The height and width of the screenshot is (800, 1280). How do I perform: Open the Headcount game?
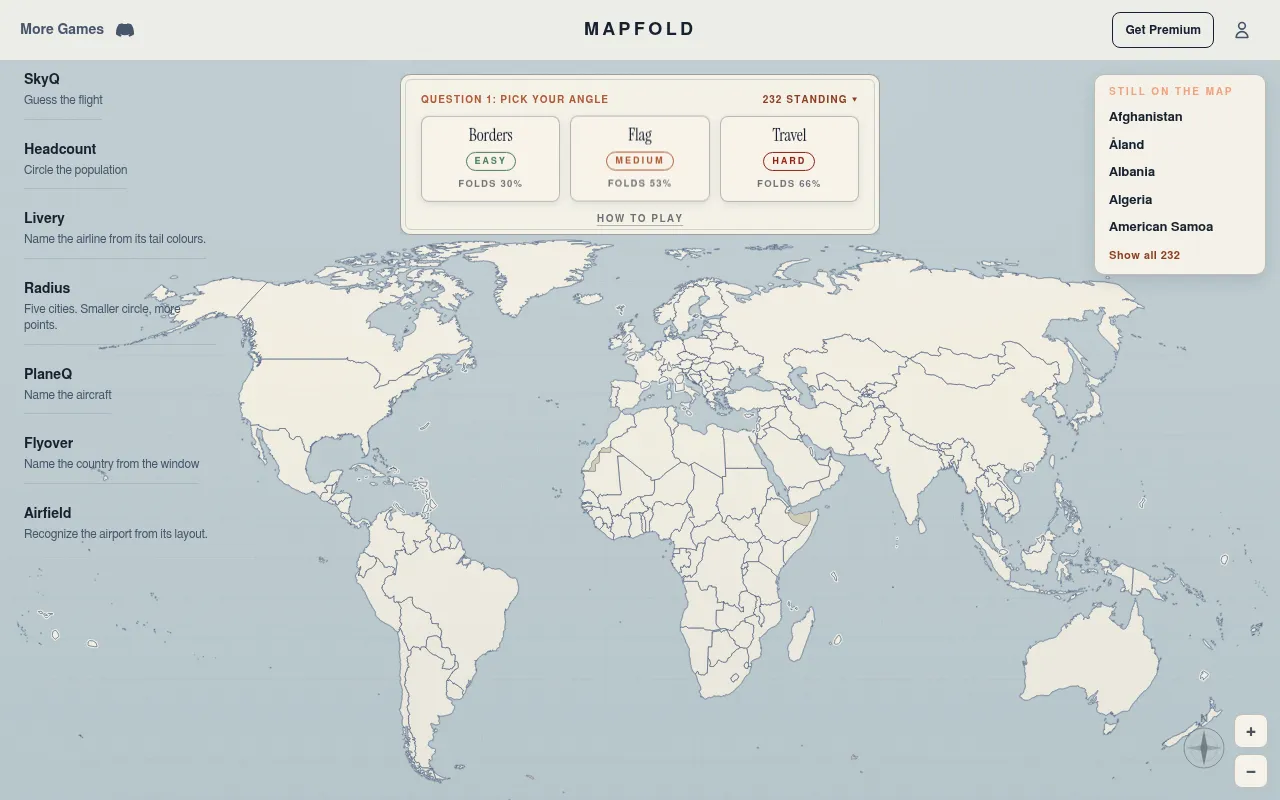[x=75, y=158]
